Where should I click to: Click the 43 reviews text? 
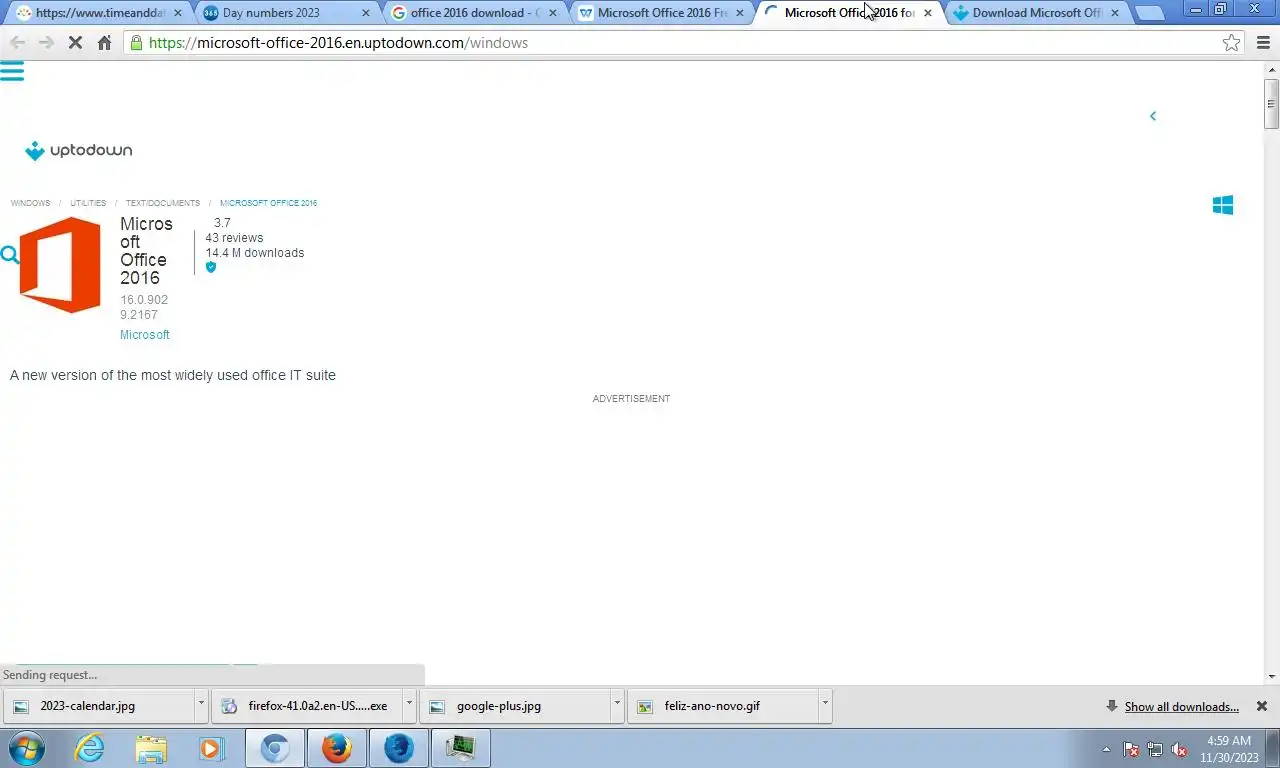pos(234,238)
